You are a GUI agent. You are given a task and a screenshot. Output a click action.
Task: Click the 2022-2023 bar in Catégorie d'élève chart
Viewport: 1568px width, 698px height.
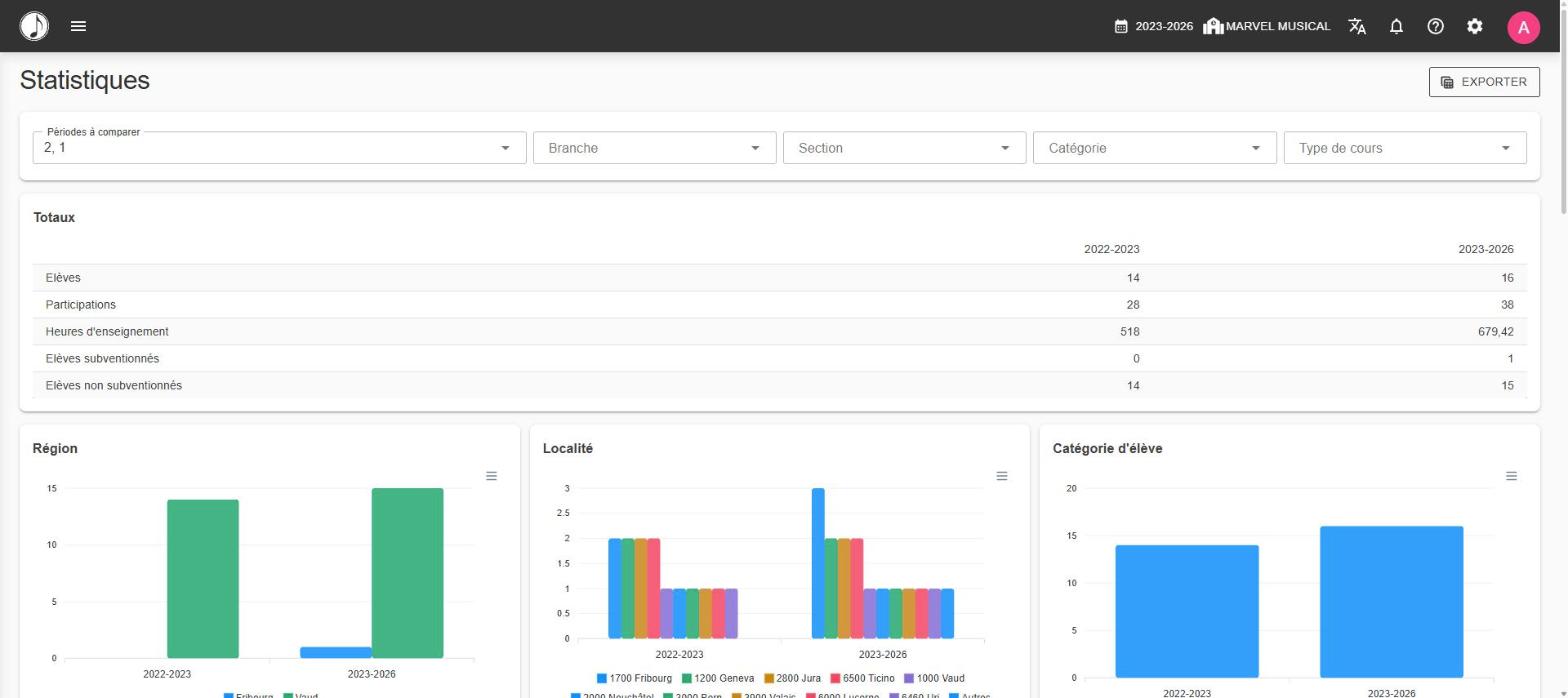[1187, 611]
